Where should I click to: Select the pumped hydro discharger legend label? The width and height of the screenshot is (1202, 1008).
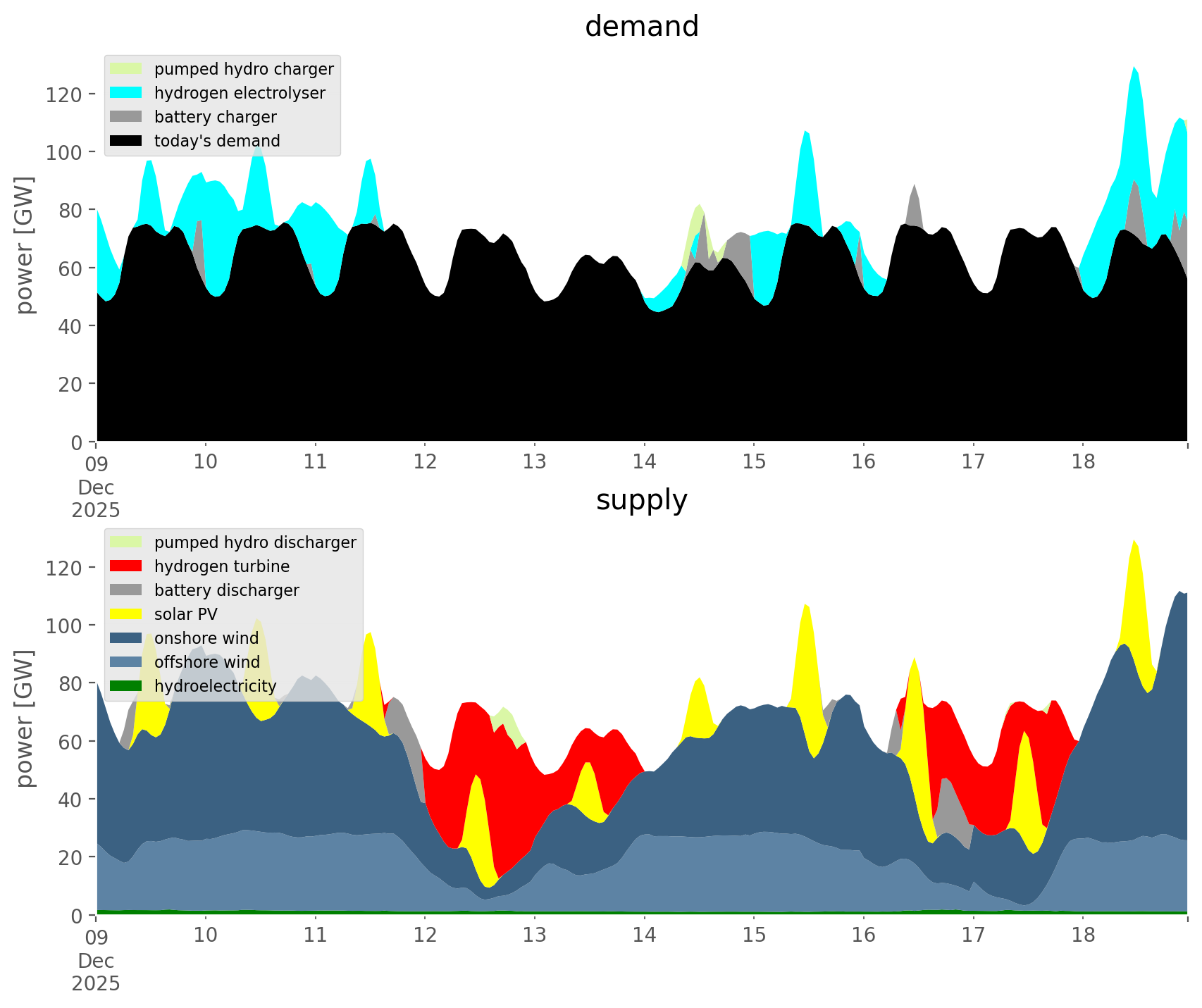click(x=255, y=542)
